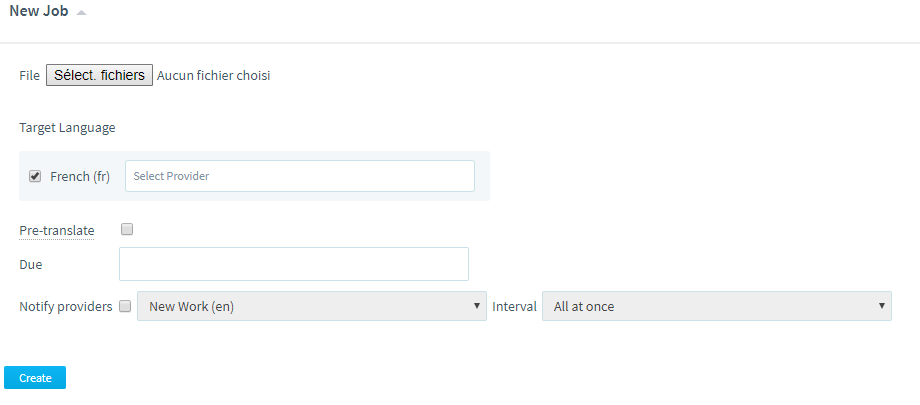Collapse the New Job section arrow
Image resolution: width=920 pixels, height=405 pixels.
[x=82, y=13]
